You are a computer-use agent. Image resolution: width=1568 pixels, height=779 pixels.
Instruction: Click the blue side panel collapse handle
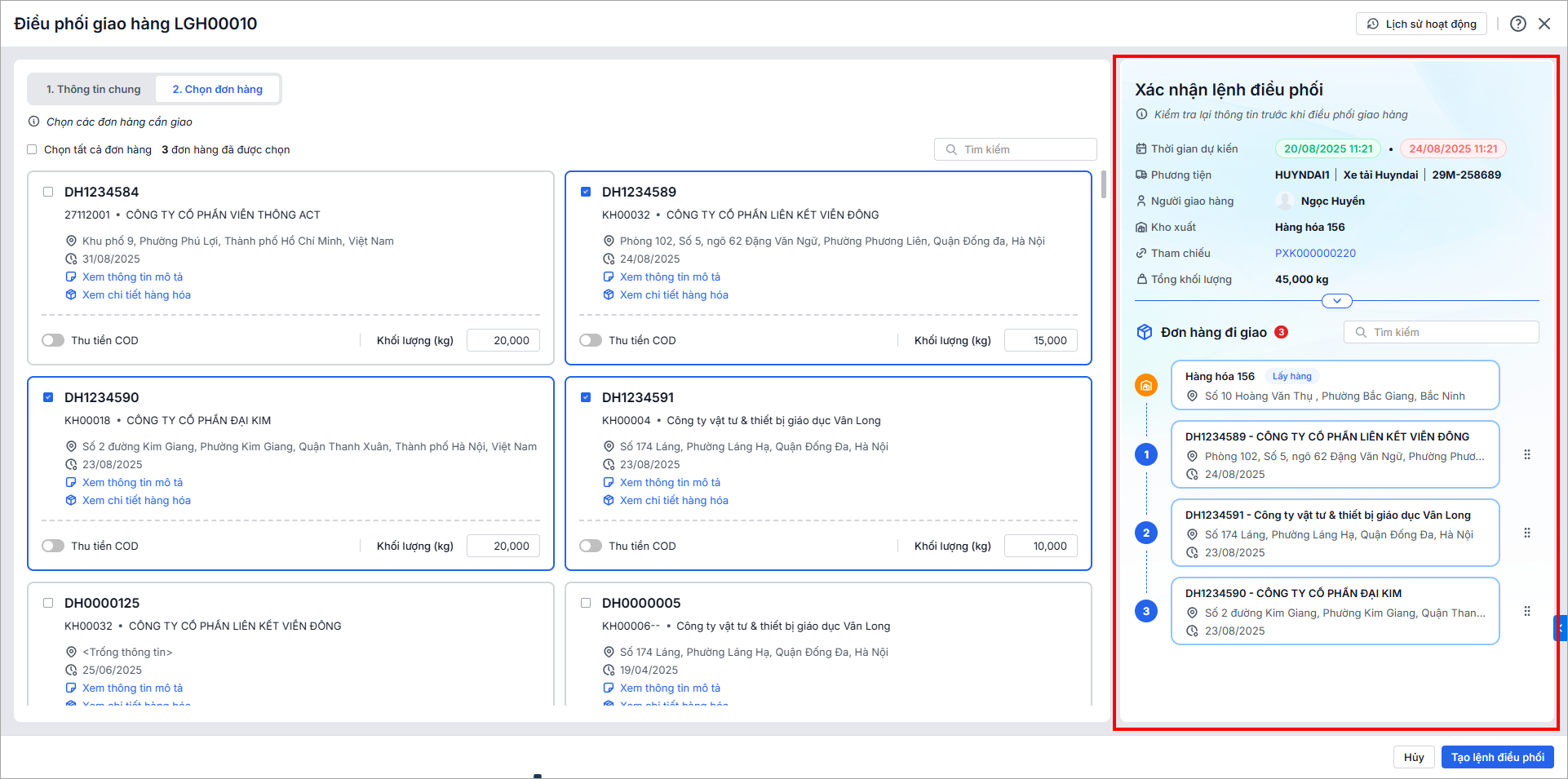point(1560,628)
